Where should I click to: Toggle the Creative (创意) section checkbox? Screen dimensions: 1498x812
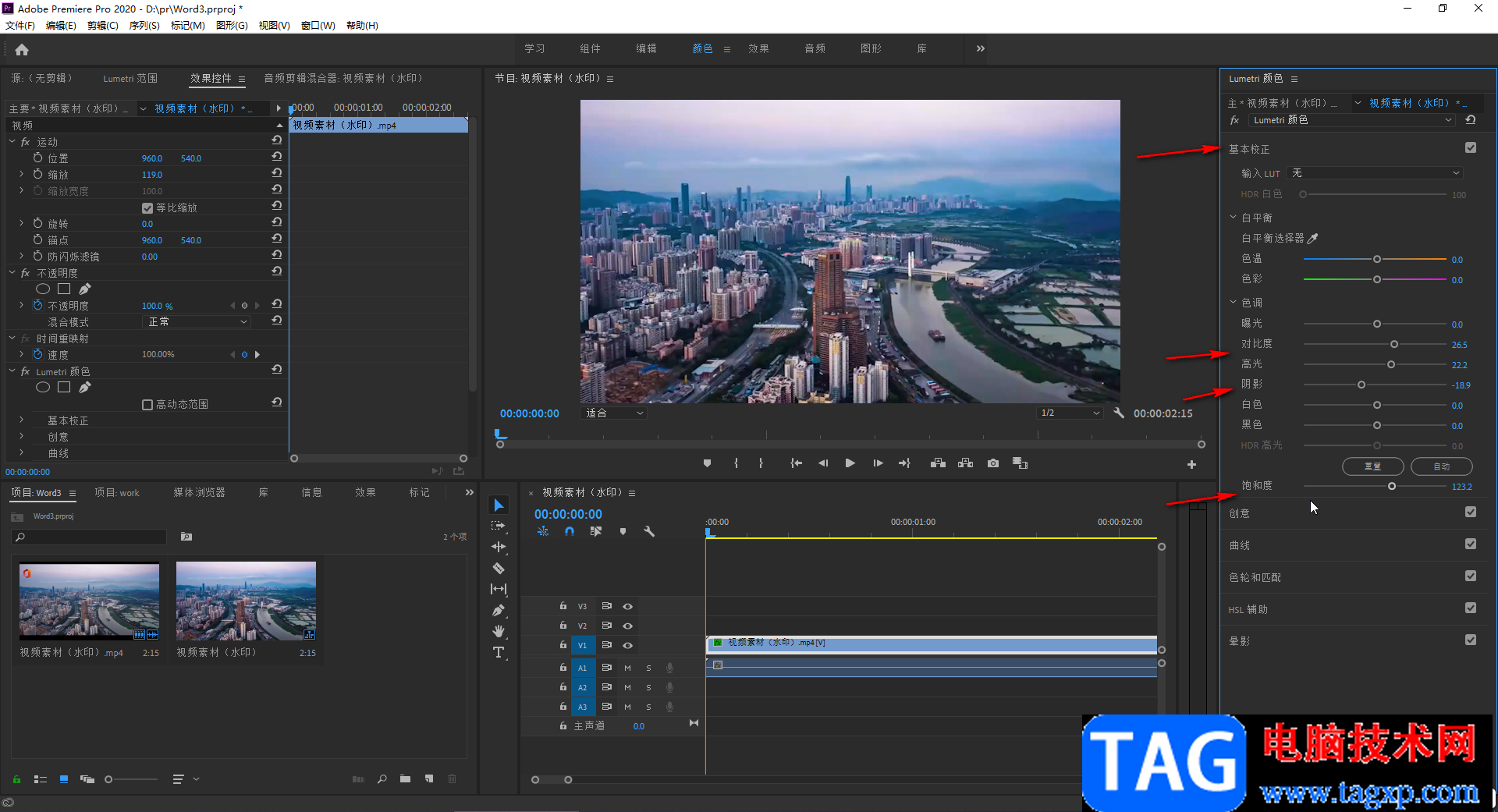[1471, 512]
